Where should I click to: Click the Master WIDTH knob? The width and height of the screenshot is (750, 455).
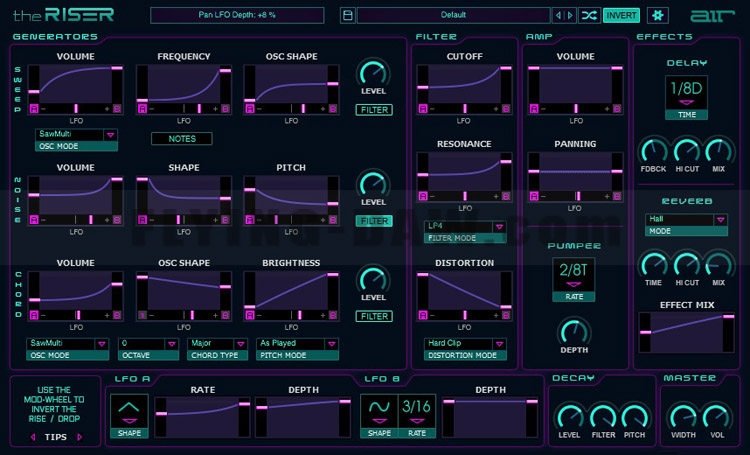coord(683,416)
